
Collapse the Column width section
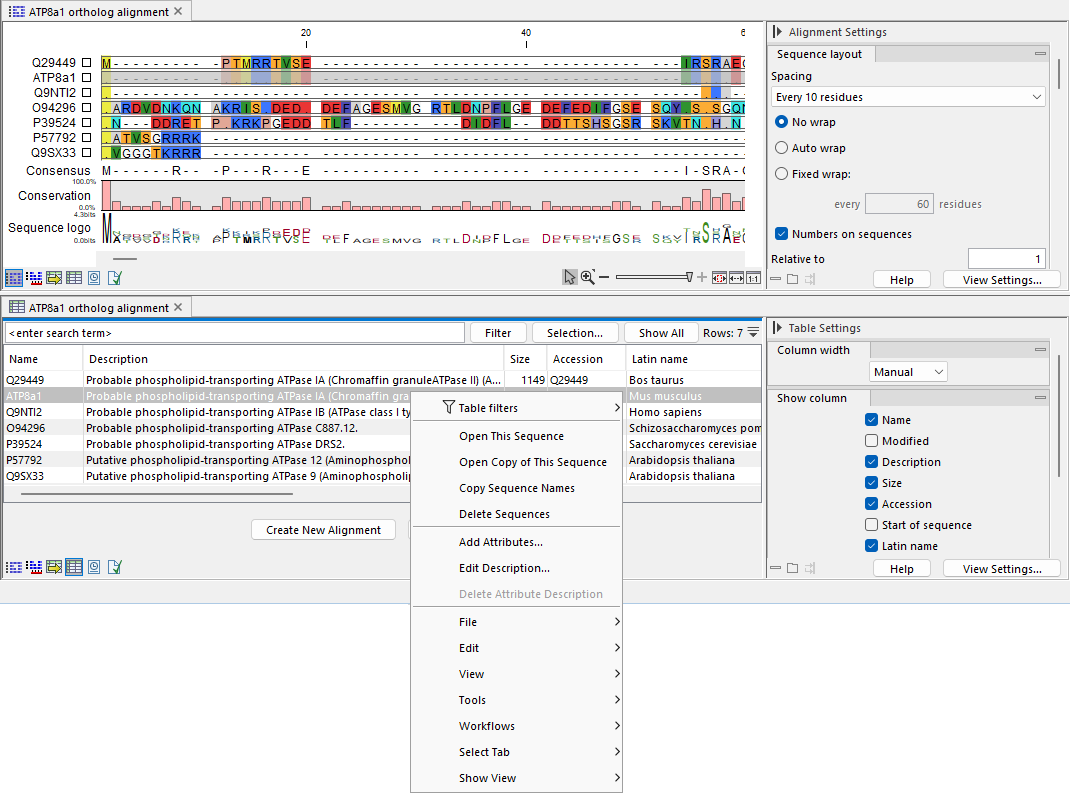click(x=1040, y=350)
